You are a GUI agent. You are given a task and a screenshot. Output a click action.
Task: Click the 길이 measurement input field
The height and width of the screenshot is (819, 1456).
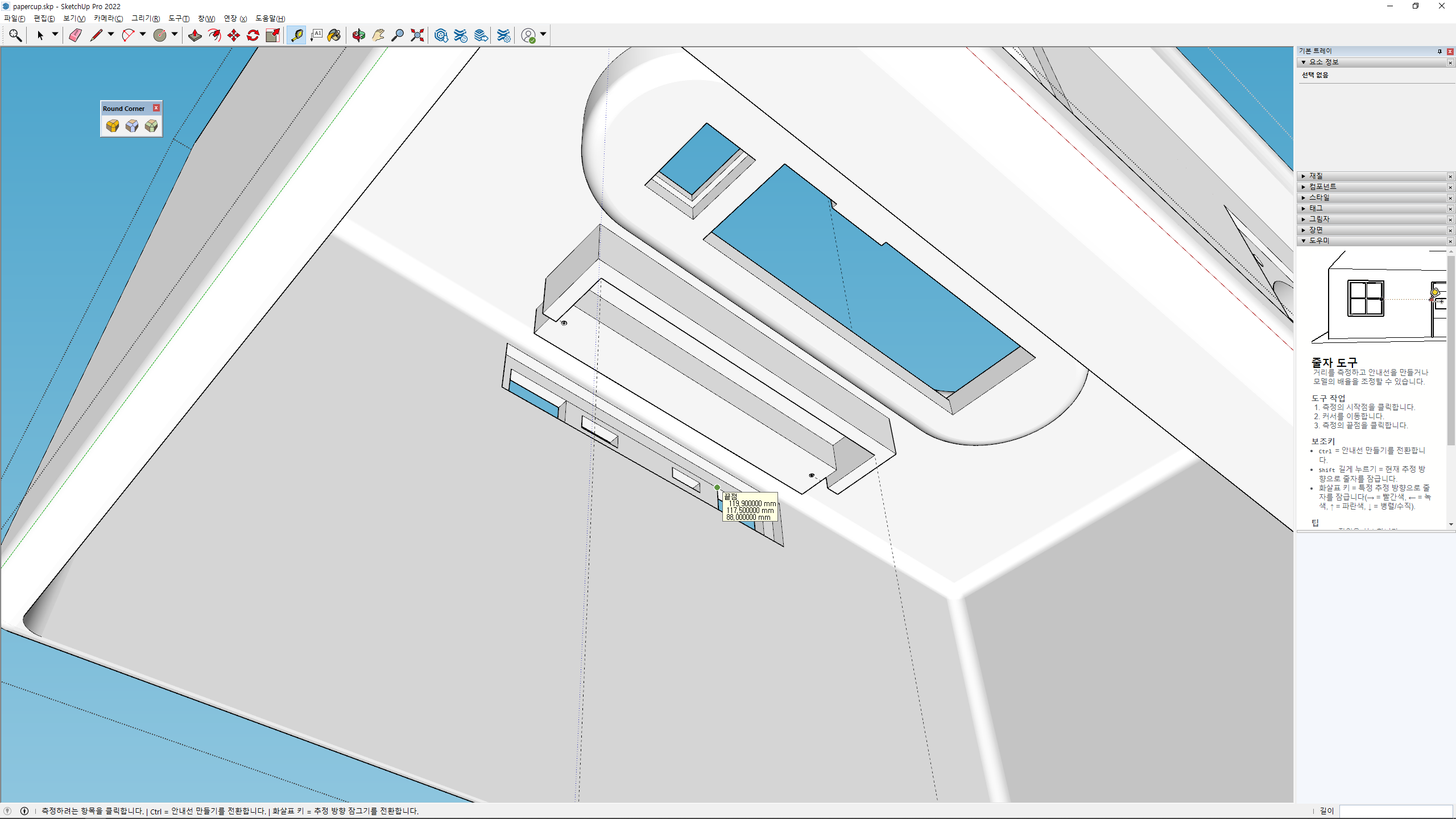1395,810
